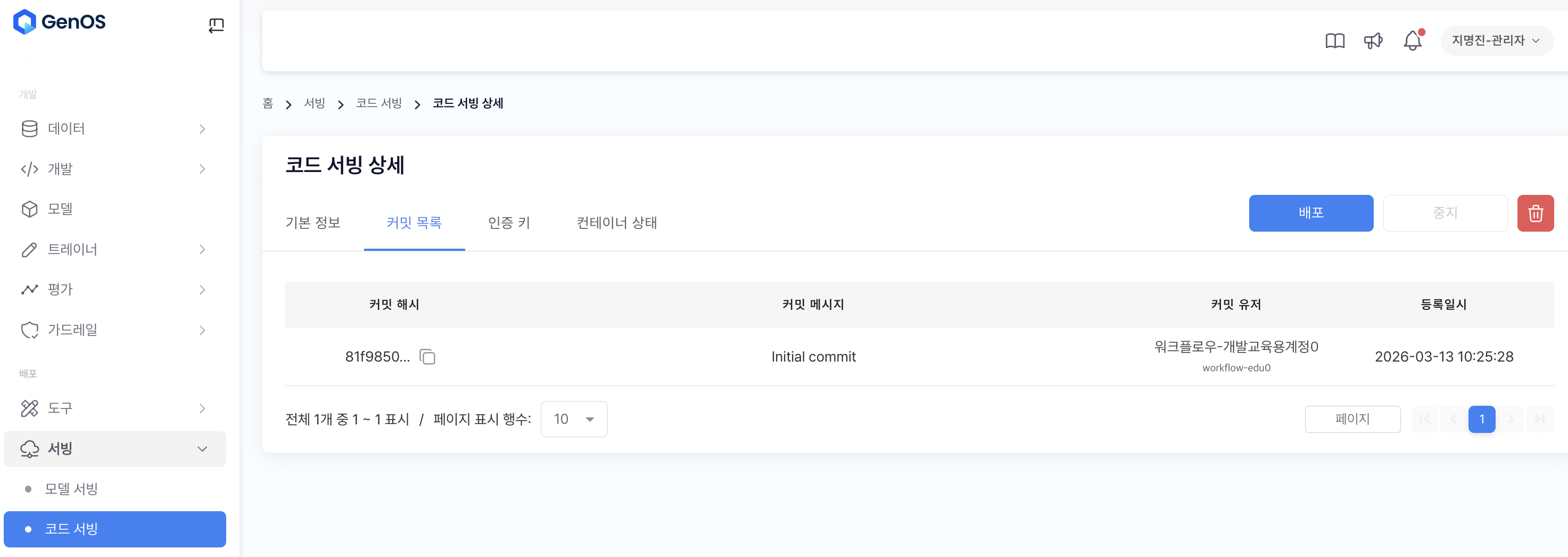The image size is (1568, 557).
Task: Click the workflow-edu0 username text
Action: pyautogui.click(x=1236, y=367)
